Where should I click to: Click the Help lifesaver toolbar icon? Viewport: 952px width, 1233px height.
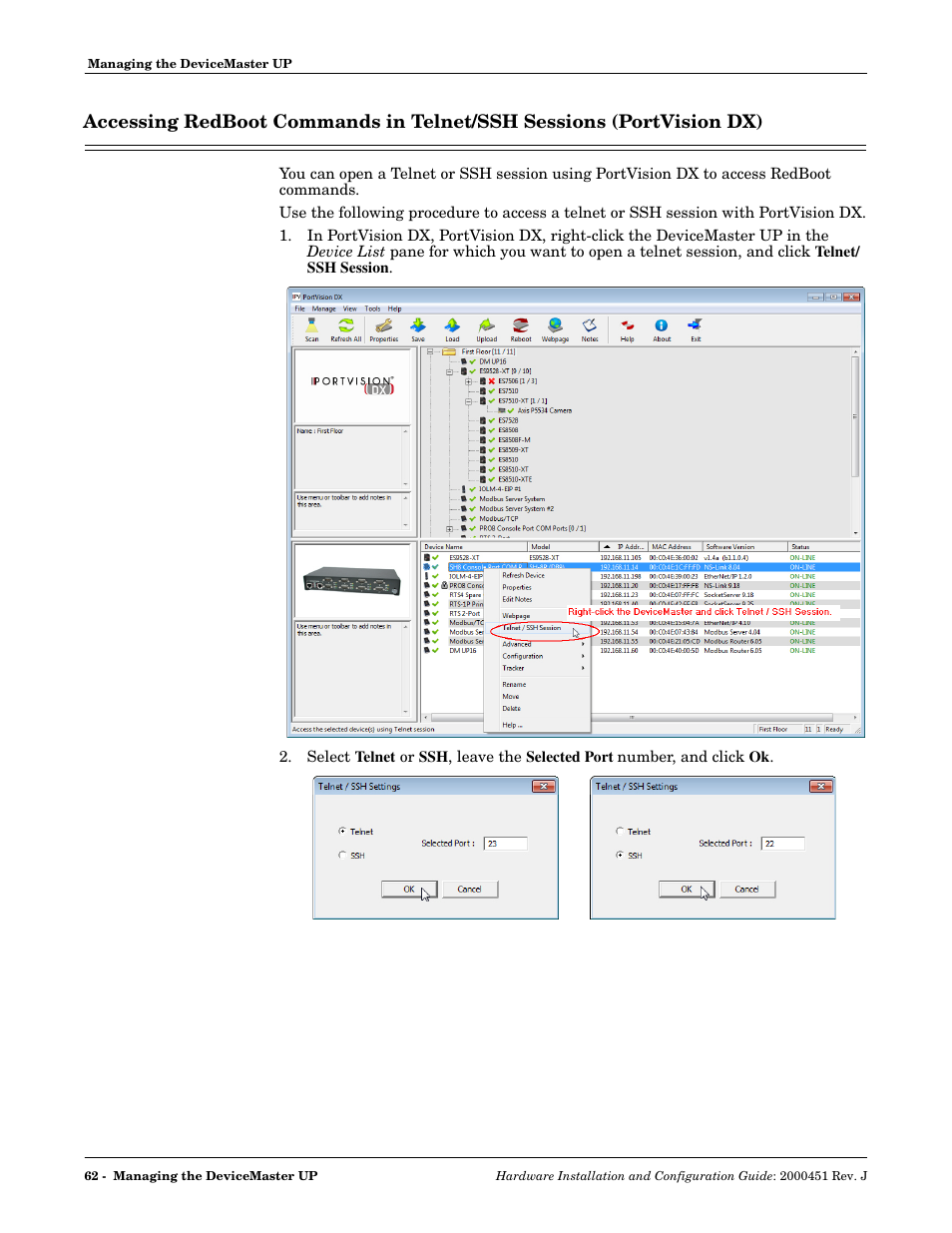click(627, 329)
